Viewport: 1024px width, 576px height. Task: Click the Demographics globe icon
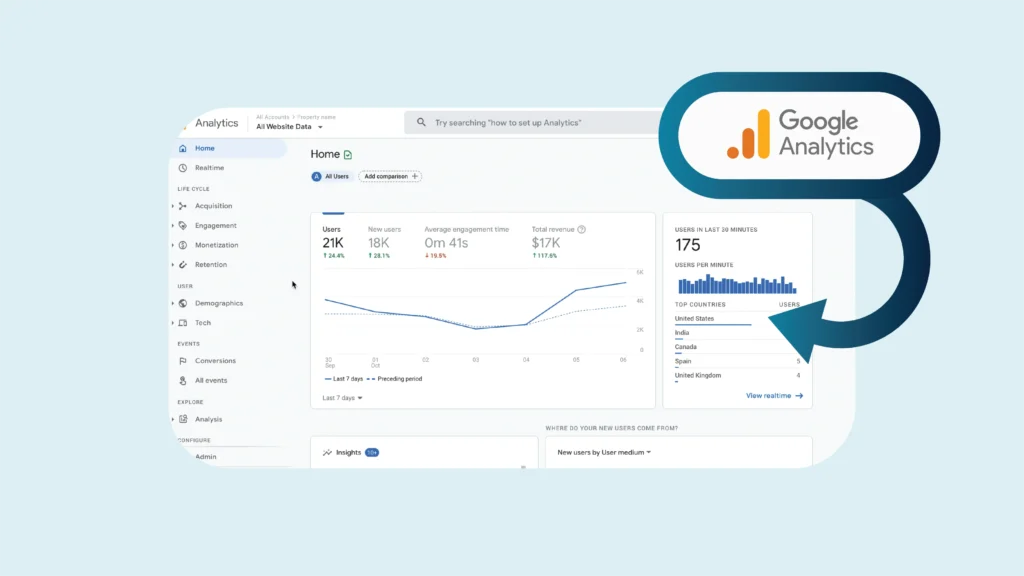point(183,303)
